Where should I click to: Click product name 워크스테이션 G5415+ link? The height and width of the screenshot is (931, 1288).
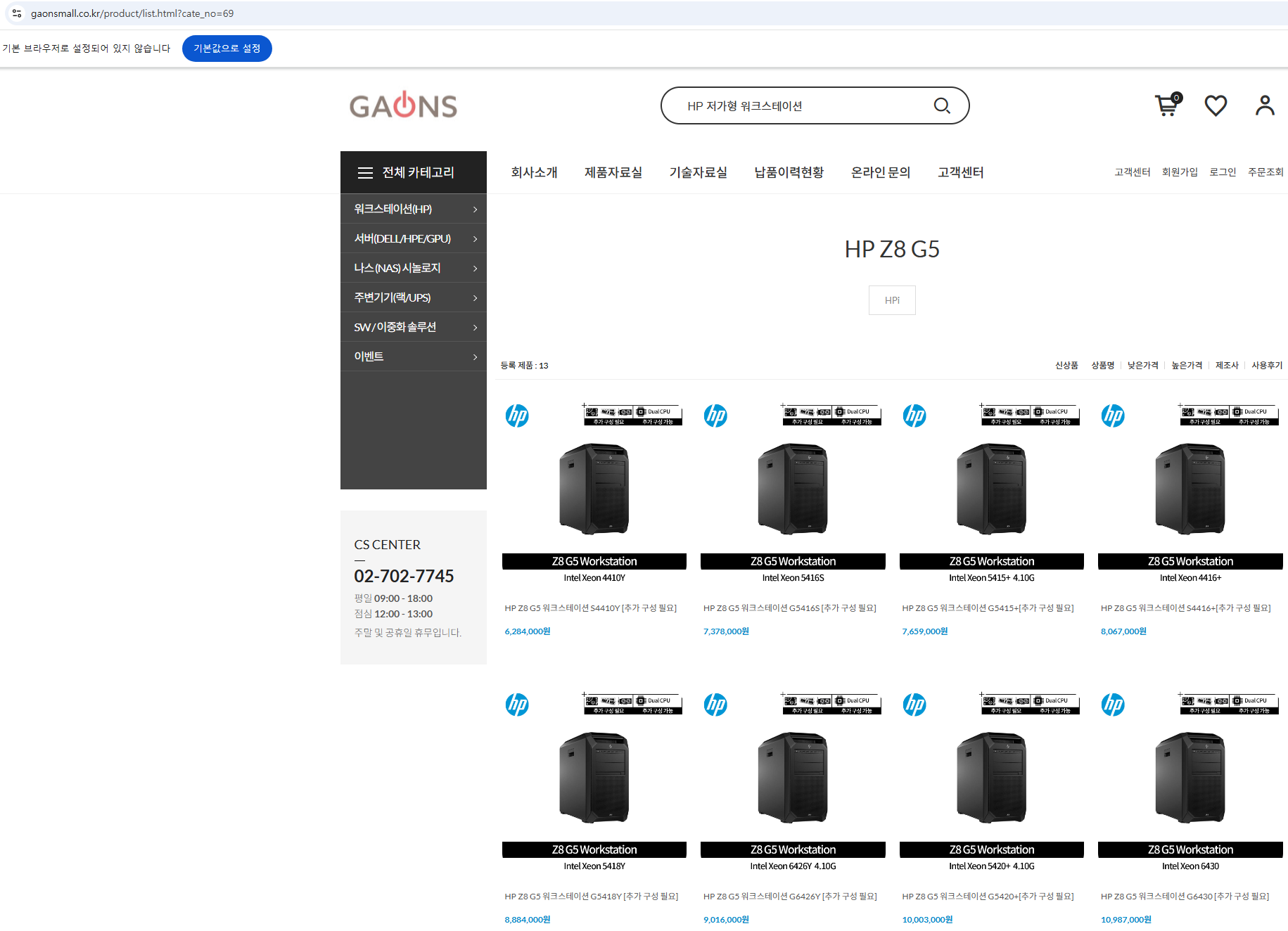click(988, 608)
